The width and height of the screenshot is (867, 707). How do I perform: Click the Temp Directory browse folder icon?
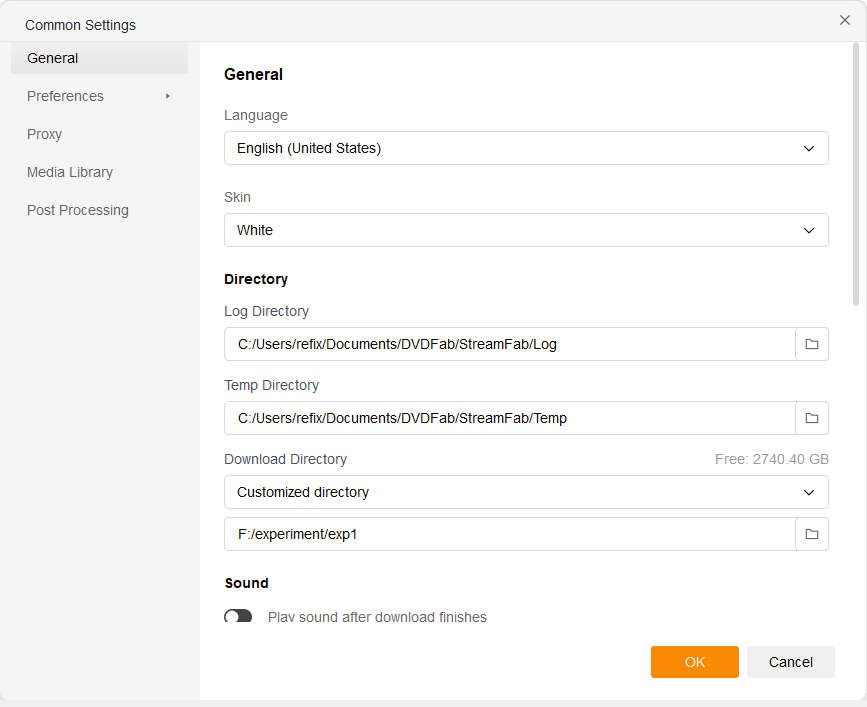811,418
